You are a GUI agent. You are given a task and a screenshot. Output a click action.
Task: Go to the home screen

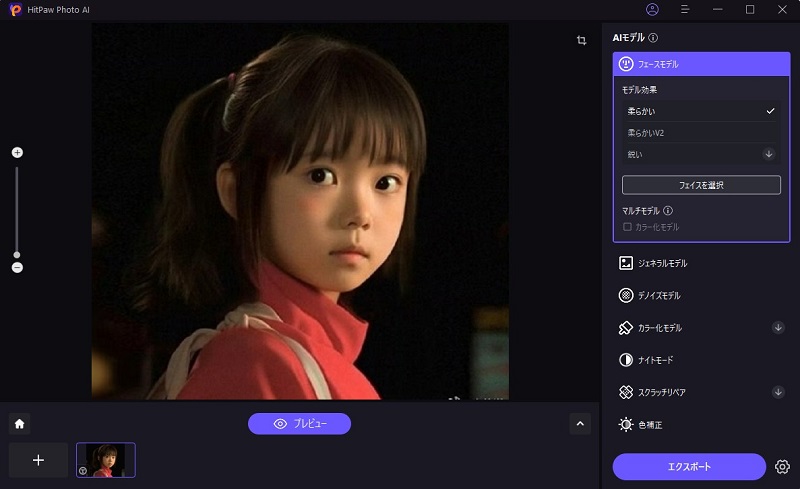click(19, 424)
